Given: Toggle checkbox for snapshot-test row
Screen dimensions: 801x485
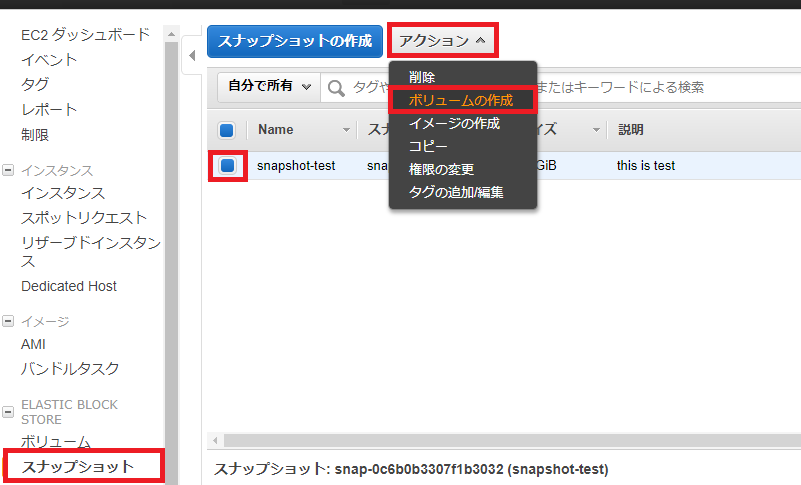Looking at the screenshot, I should (x=227, y=166).
